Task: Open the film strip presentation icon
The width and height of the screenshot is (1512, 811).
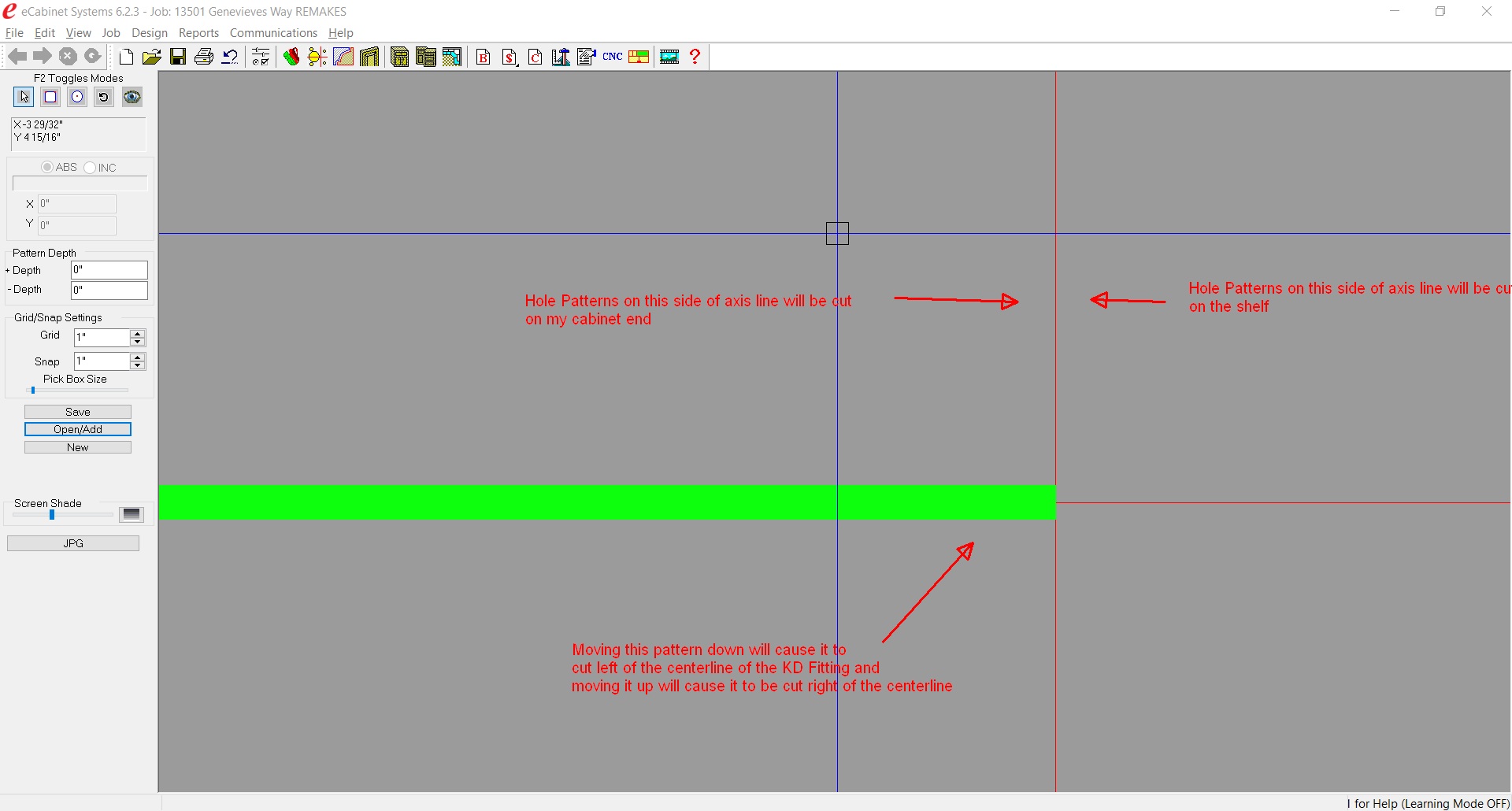Action: (x=669, y=57)
